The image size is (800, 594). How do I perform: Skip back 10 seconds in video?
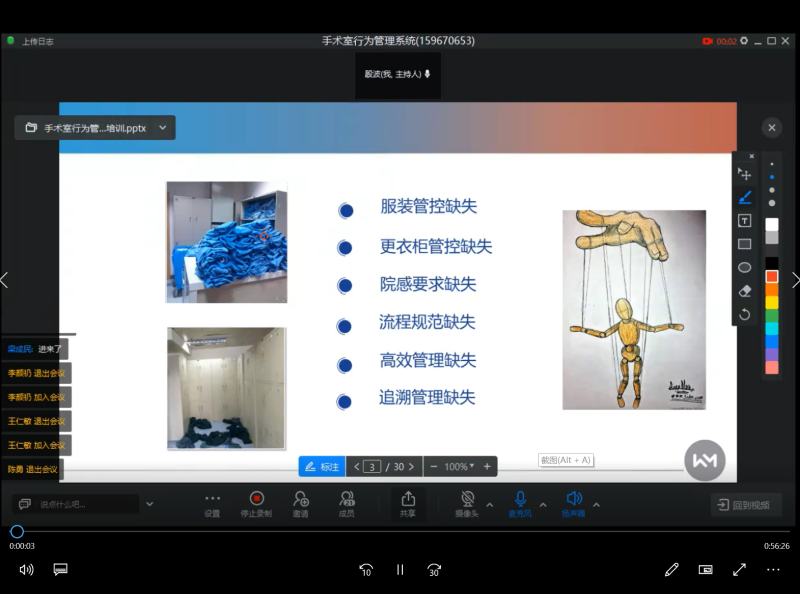(x=366, y=569)
